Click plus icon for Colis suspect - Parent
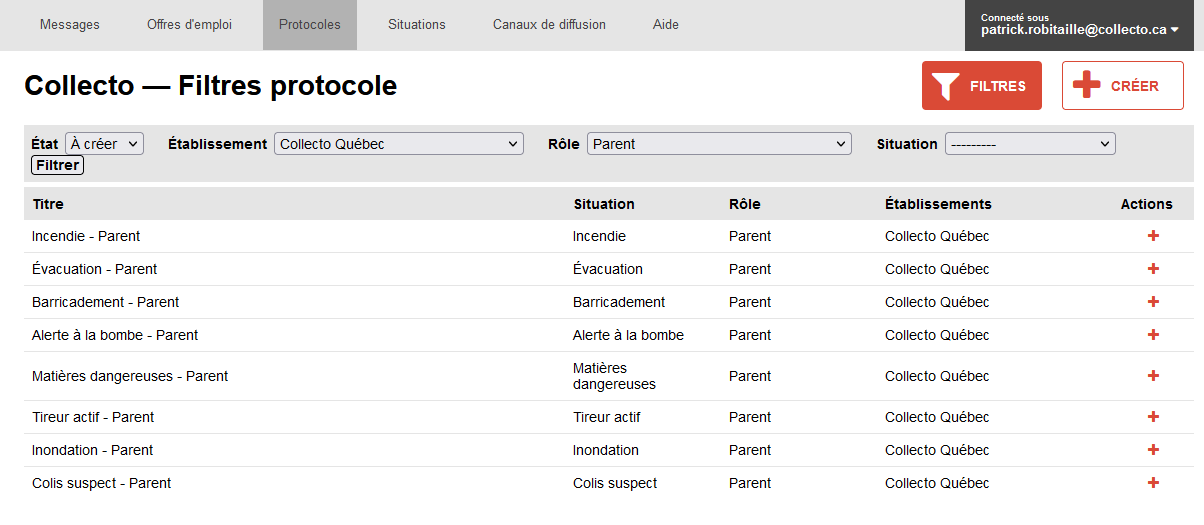Screen dimensions: 1204x525 click(1153, 483)
